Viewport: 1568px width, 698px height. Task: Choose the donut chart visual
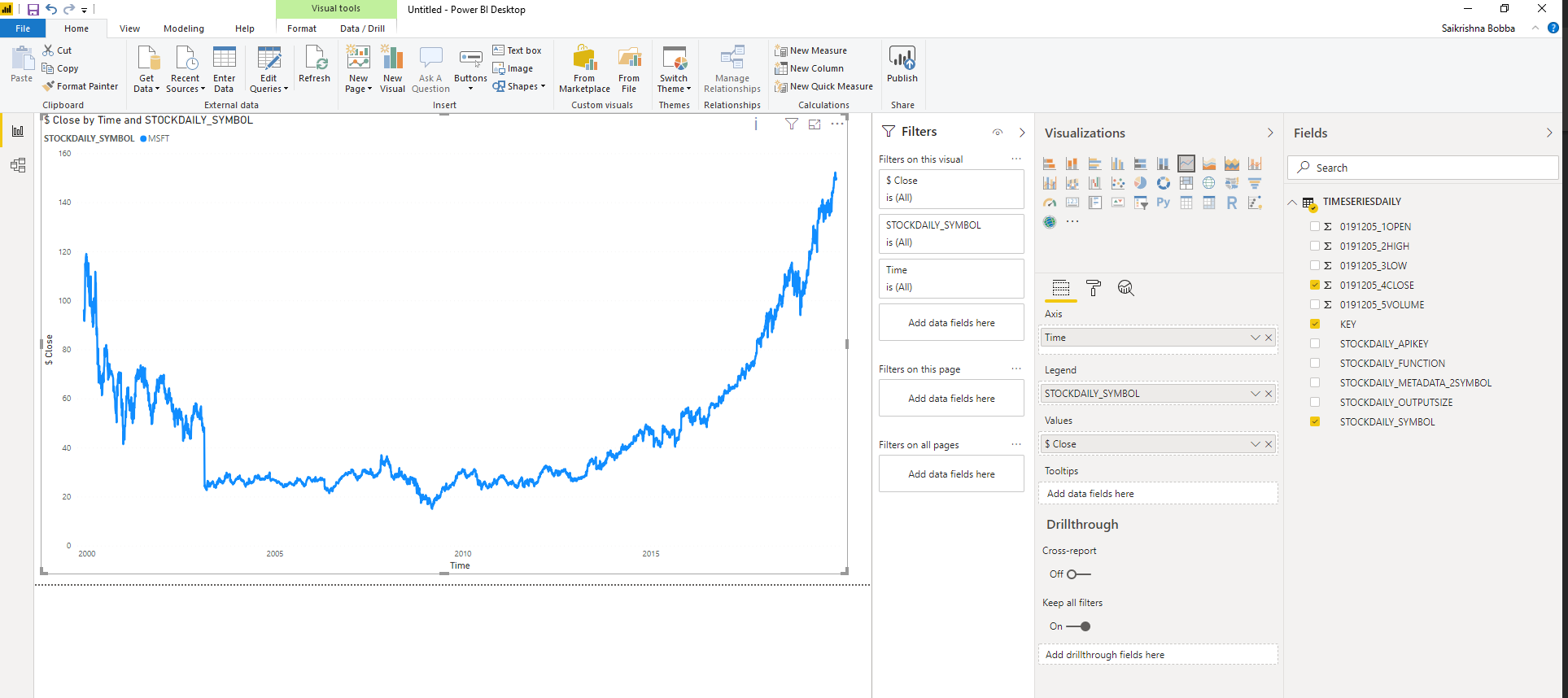tap(1163, 183)
